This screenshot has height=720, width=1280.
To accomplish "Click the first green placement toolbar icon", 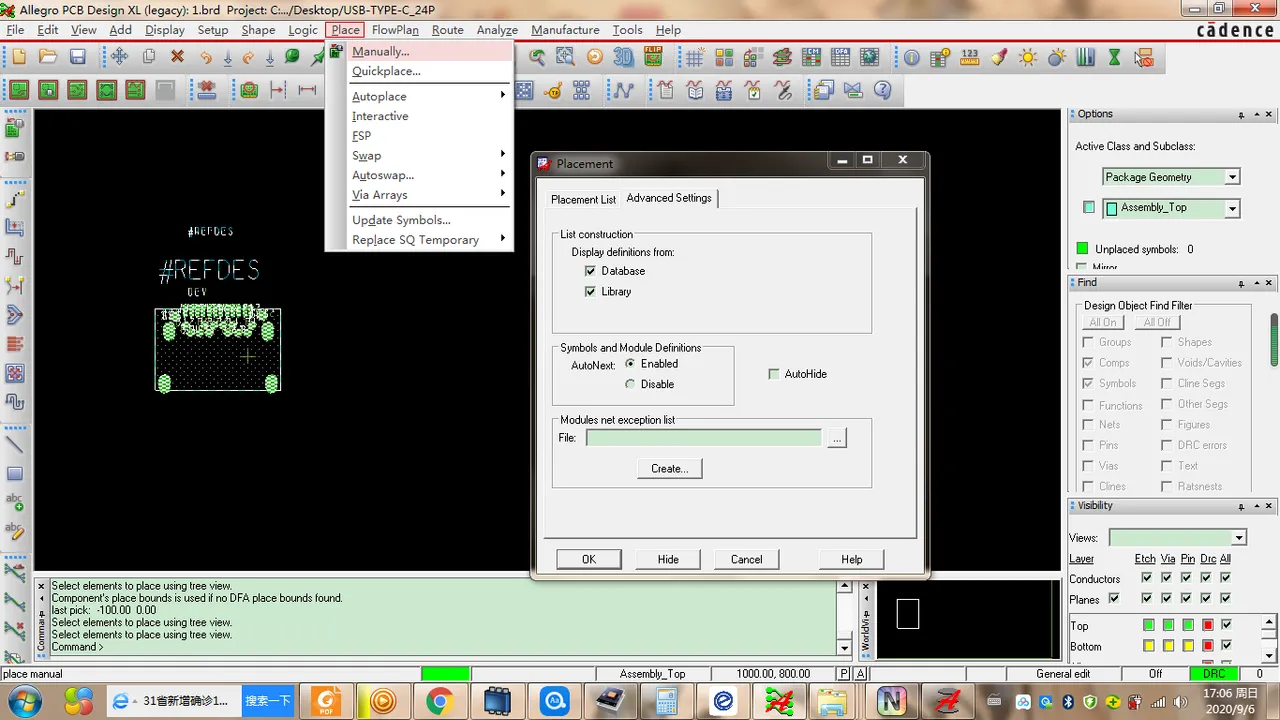I will click(x=18, y=90).
